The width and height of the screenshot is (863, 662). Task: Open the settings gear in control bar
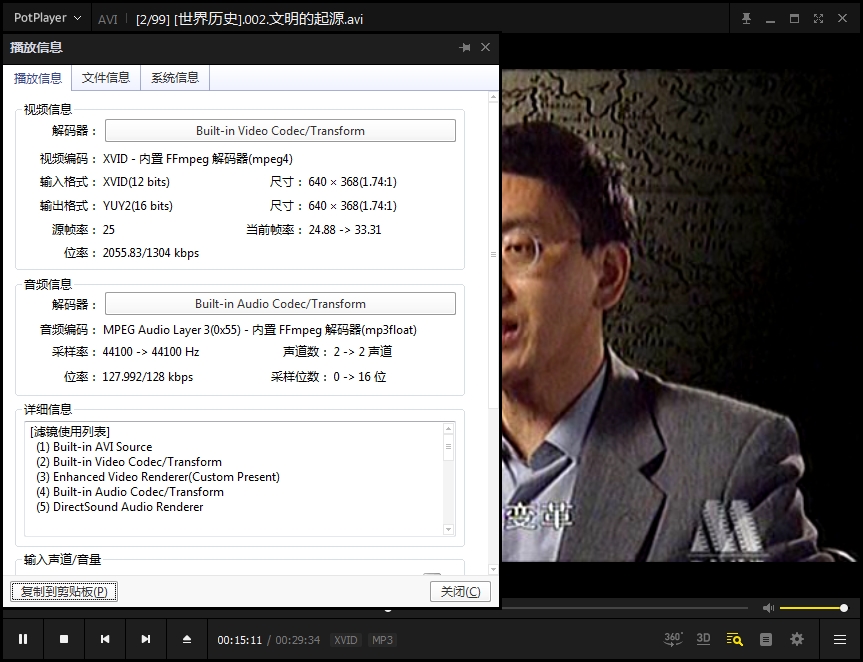(797, 639)
